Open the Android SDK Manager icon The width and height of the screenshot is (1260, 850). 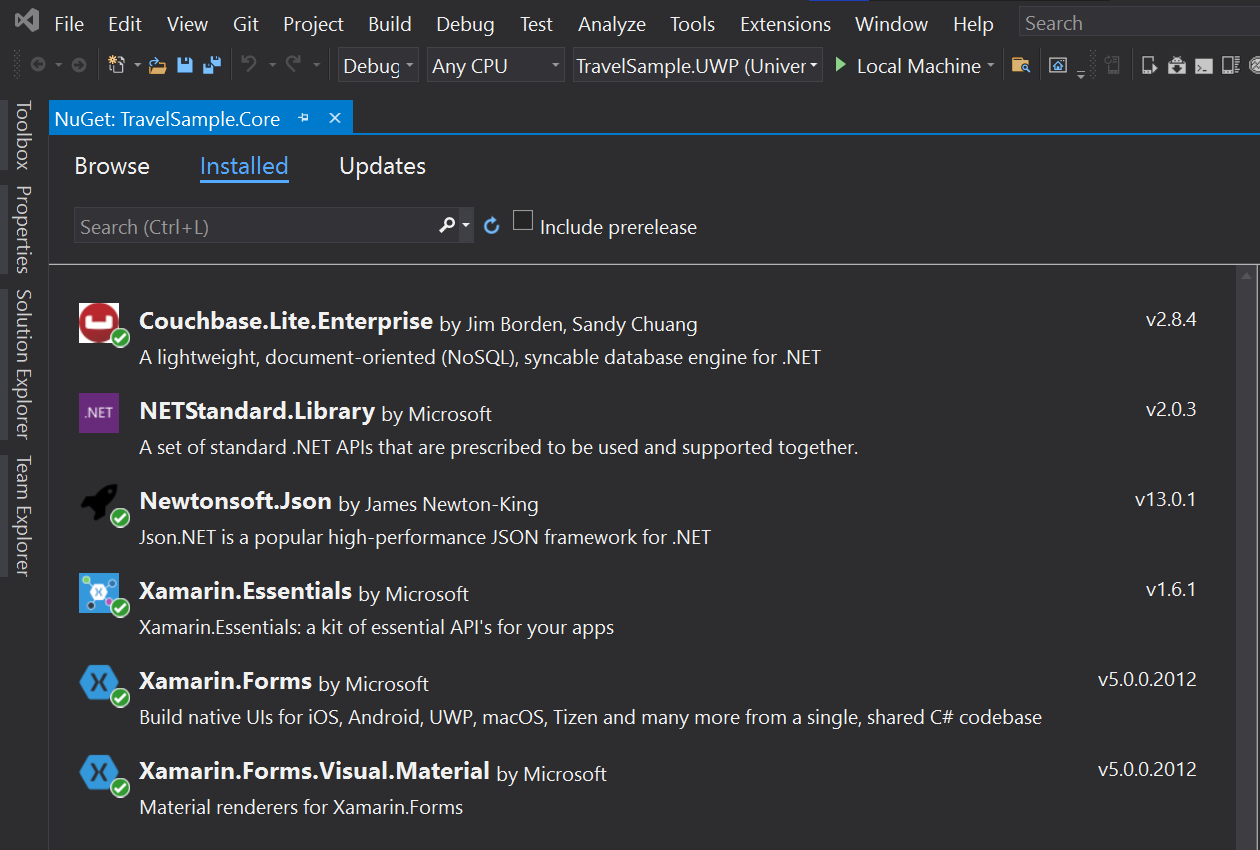click(1177, 66)
